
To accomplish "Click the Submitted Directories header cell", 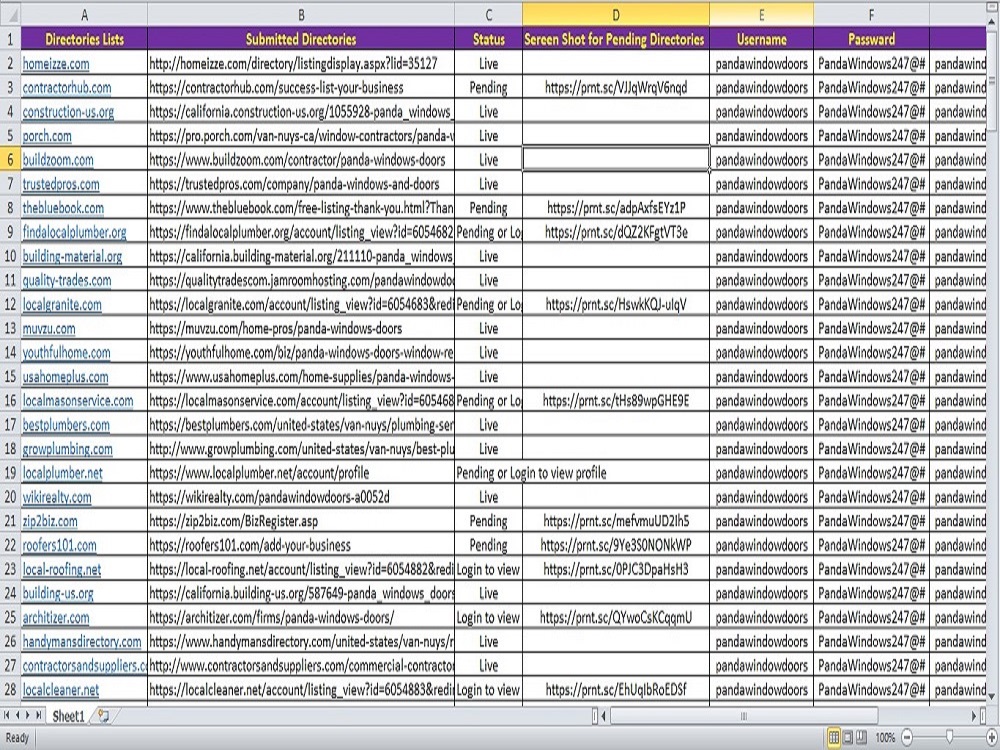I will (x=301, y=39).
